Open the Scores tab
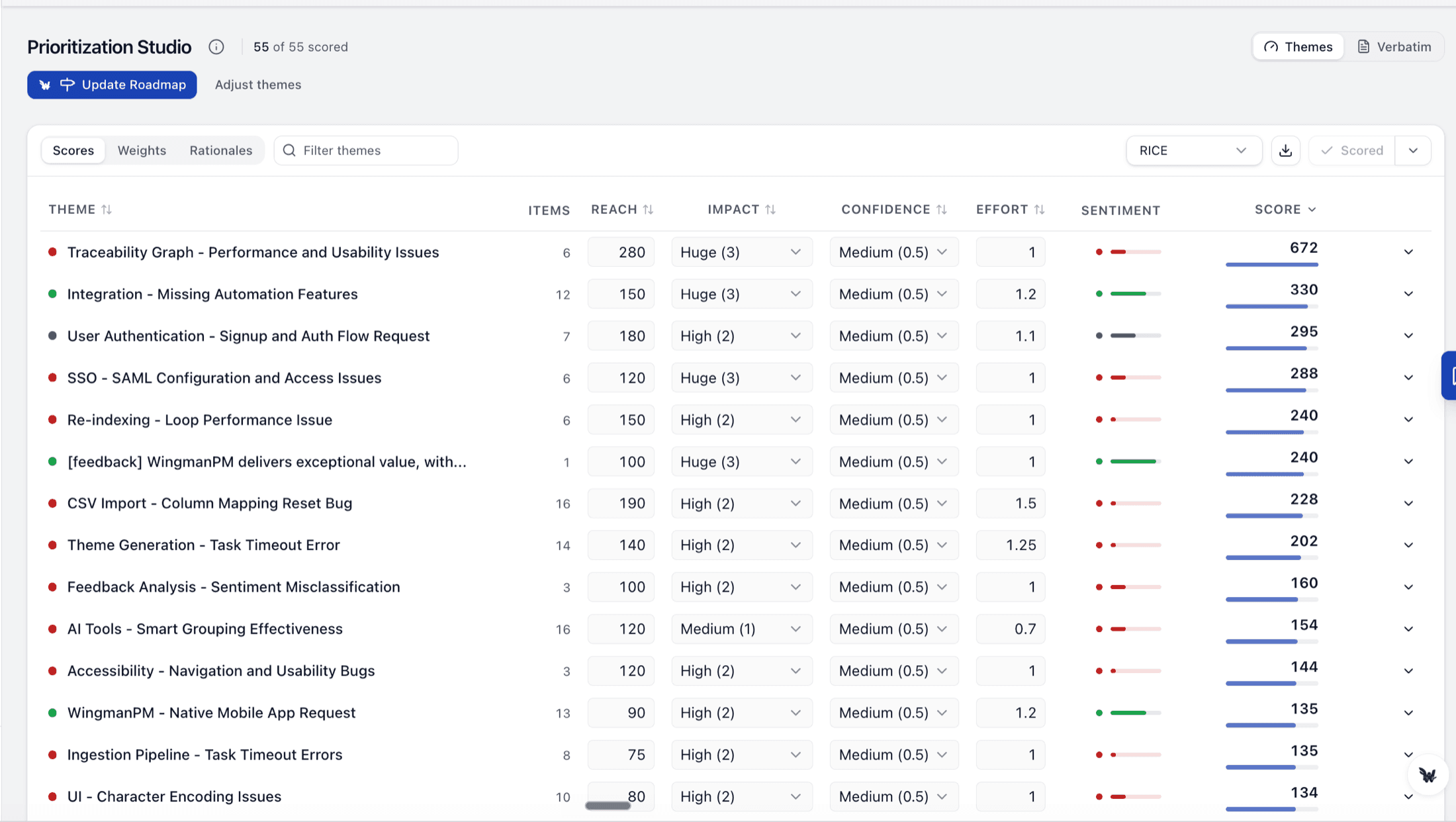Screen dimensions: 1456x822 (73, 151)
